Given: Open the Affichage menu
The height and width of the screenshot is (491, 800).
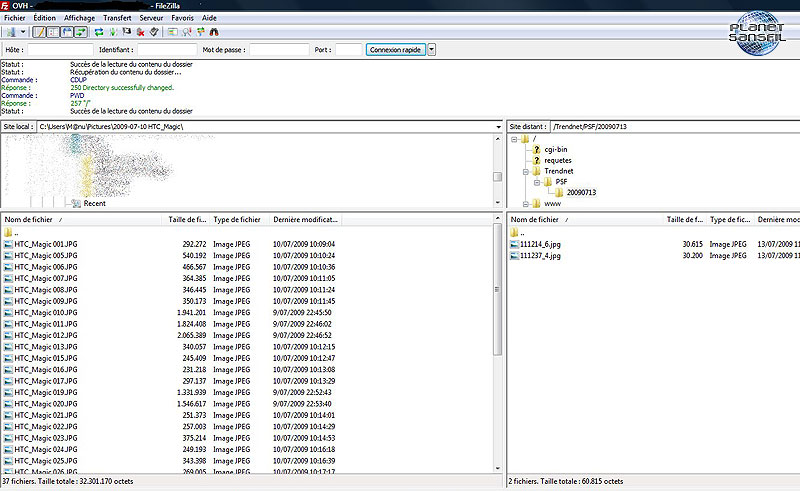Looking at the screenshot, I should 79,18.
